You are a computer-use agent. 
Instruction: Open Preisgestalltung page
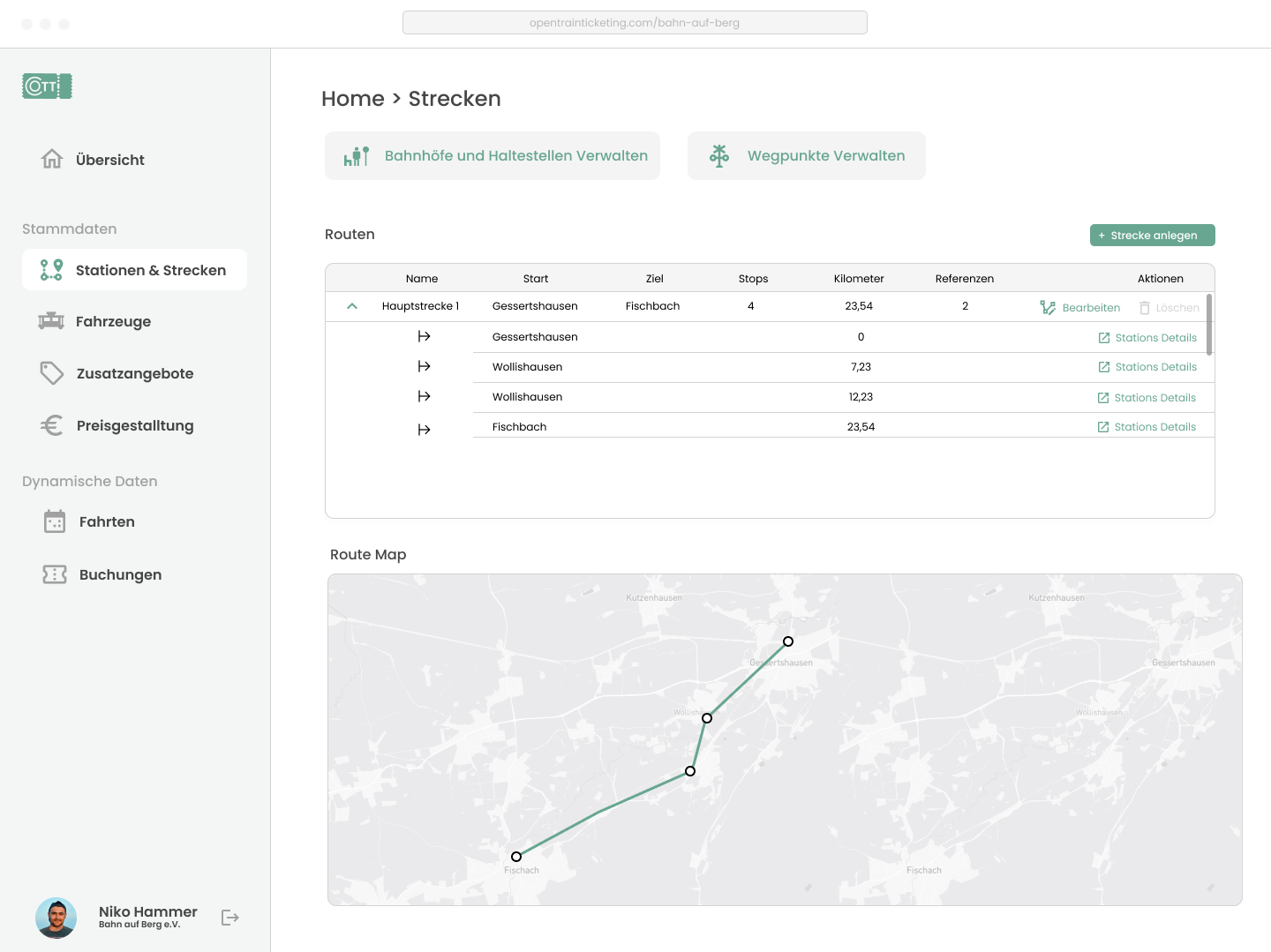(134, 425)
